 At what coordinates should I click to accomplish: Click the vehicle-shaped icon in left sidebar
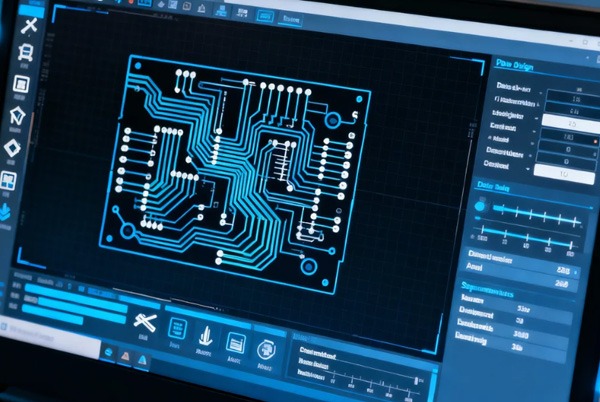click(27, 52)
